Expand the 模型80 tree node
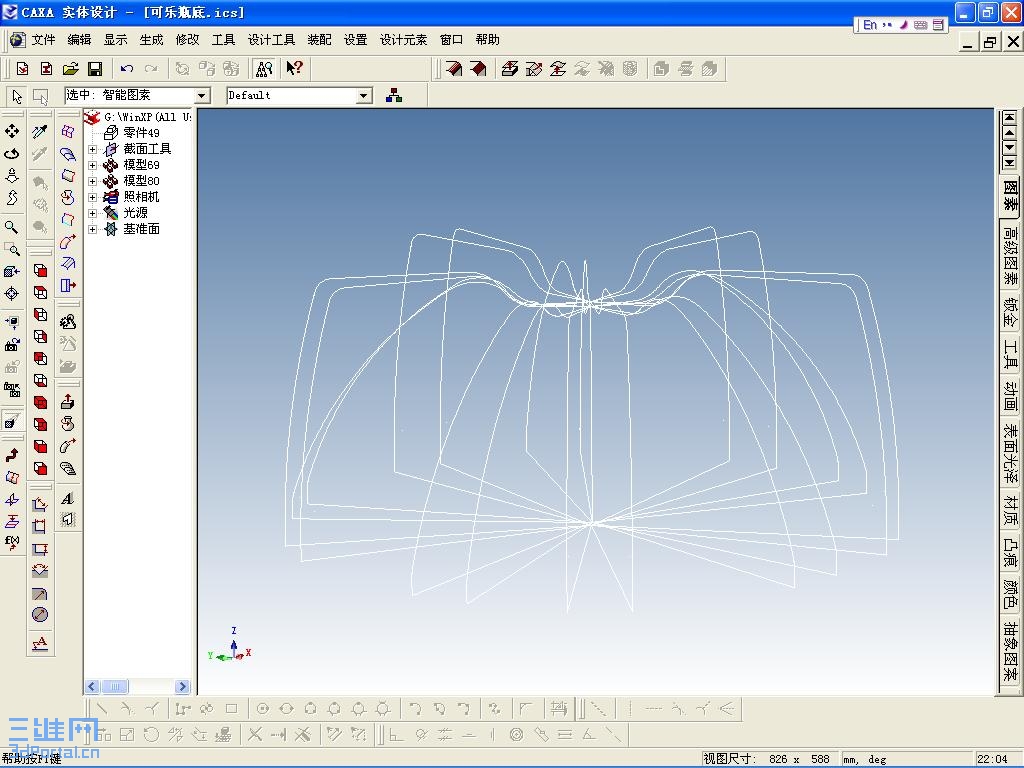1024x768 pixels. (x=92, y=181)
